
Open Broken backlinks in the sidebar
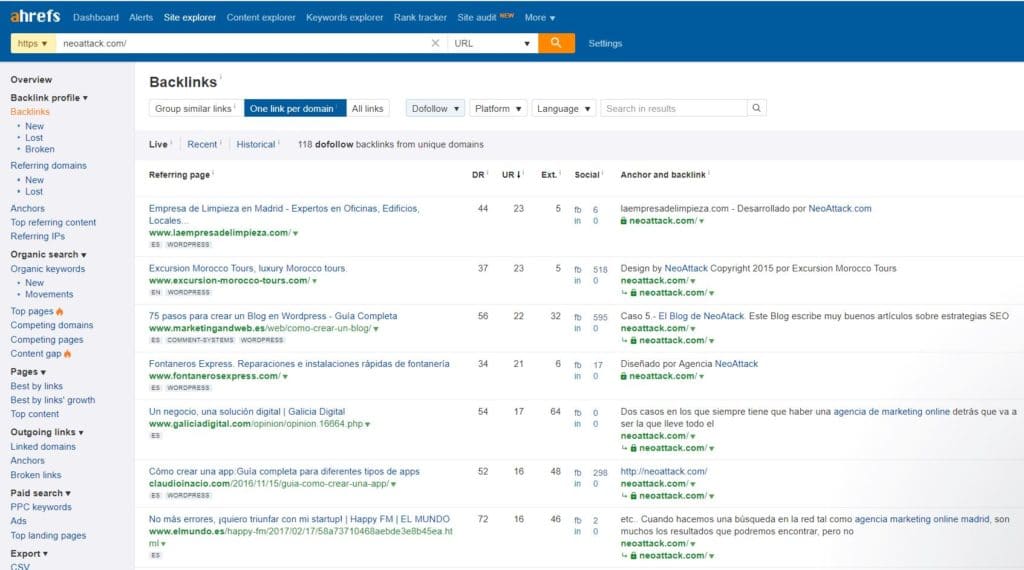[40, 150]
